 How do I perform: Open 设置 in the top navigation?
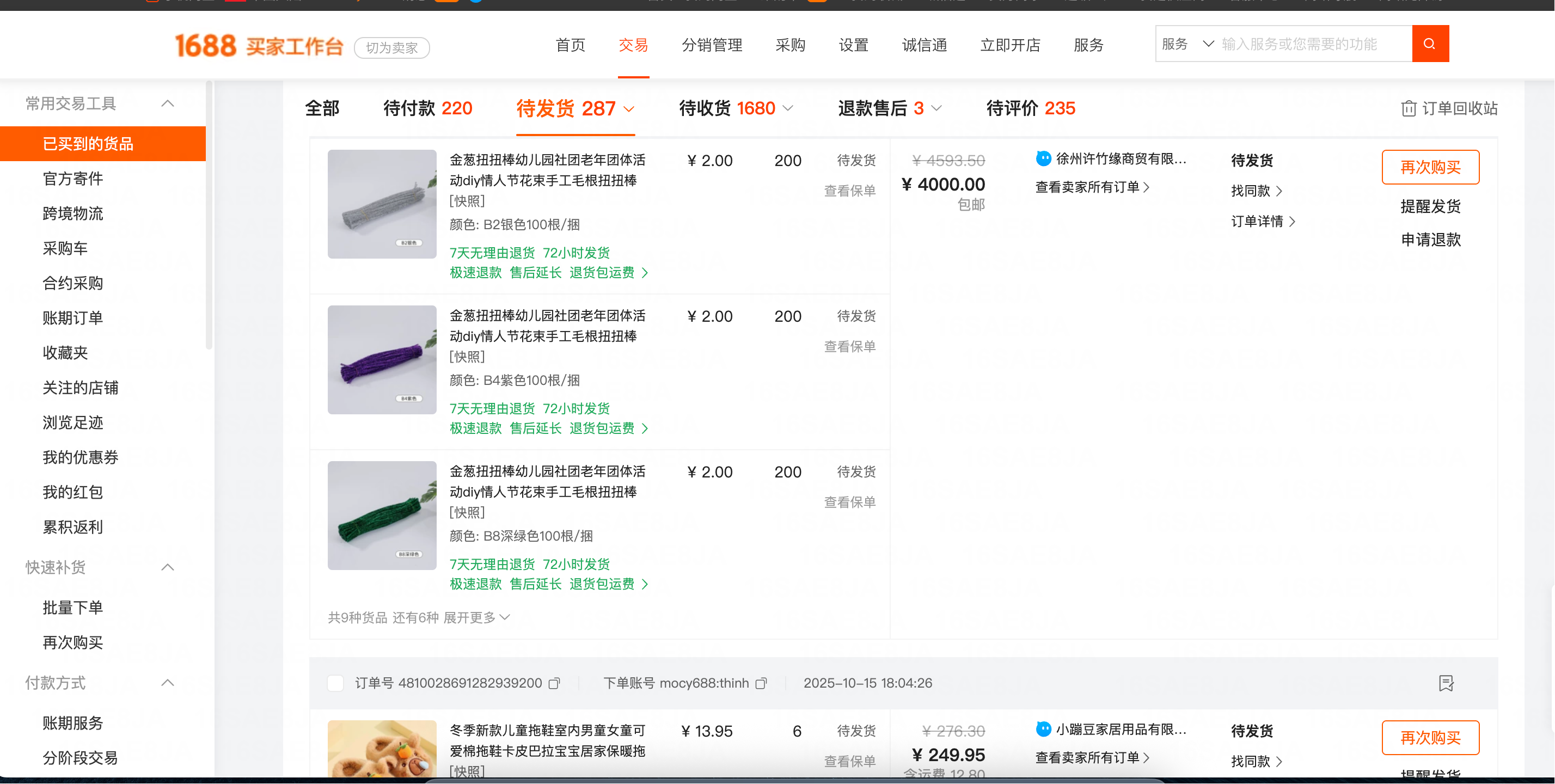point(853,45)
